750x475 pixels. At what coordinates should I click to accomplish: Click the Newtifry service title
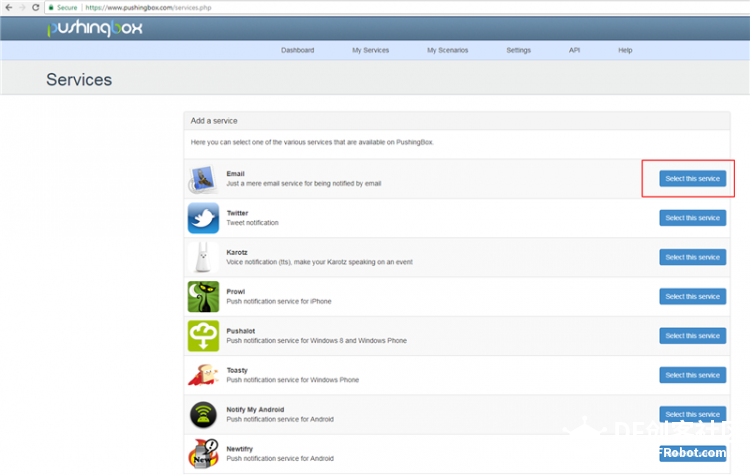click(240, 449)
